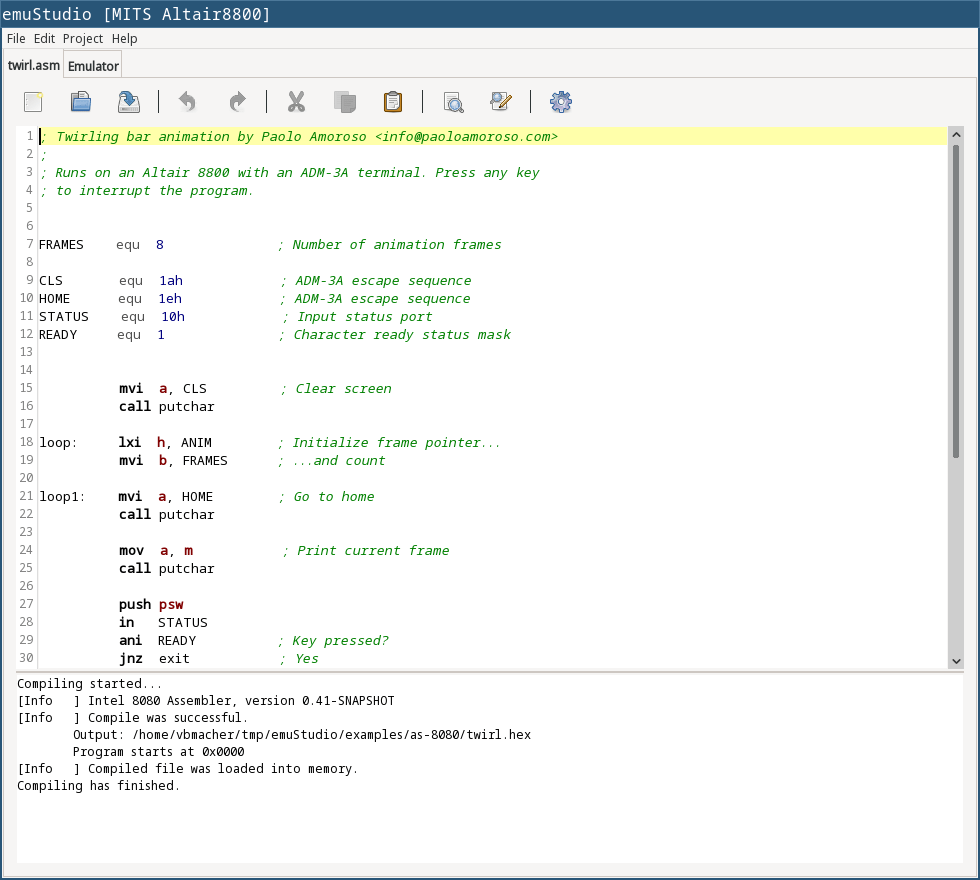Click 'Compile was successful.' in output
The height and width of the screenshot is (880, 980).
coord(168,718)
